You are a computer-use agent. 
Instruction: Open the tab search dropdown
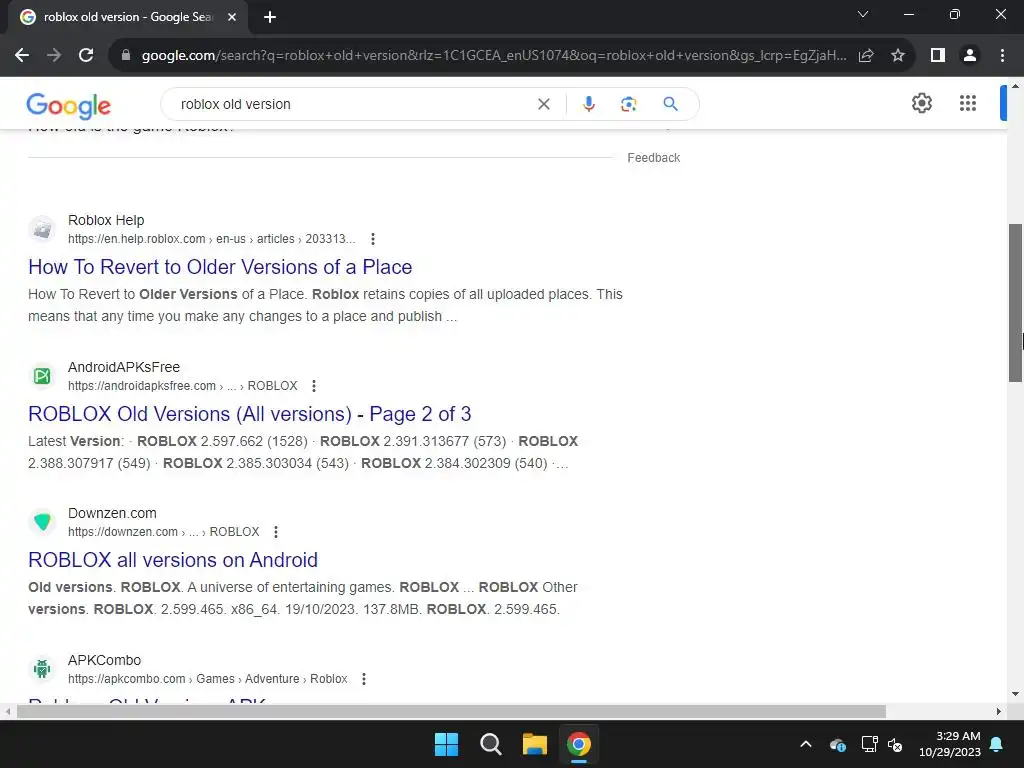point(863,14)
